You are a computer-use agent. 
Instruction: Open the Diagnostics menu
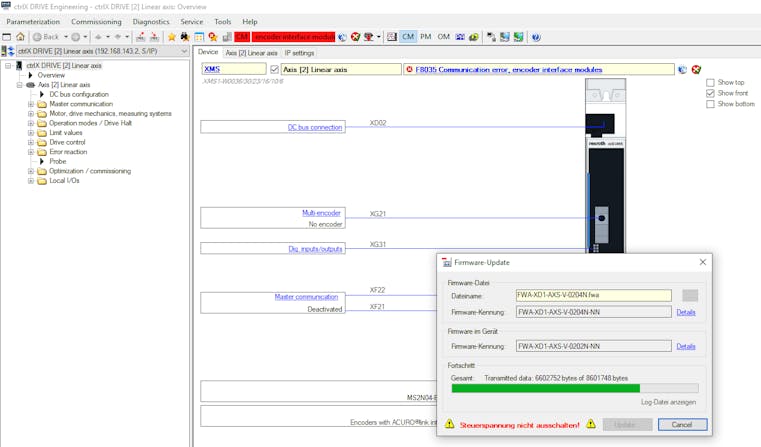(x=151, y=22)
